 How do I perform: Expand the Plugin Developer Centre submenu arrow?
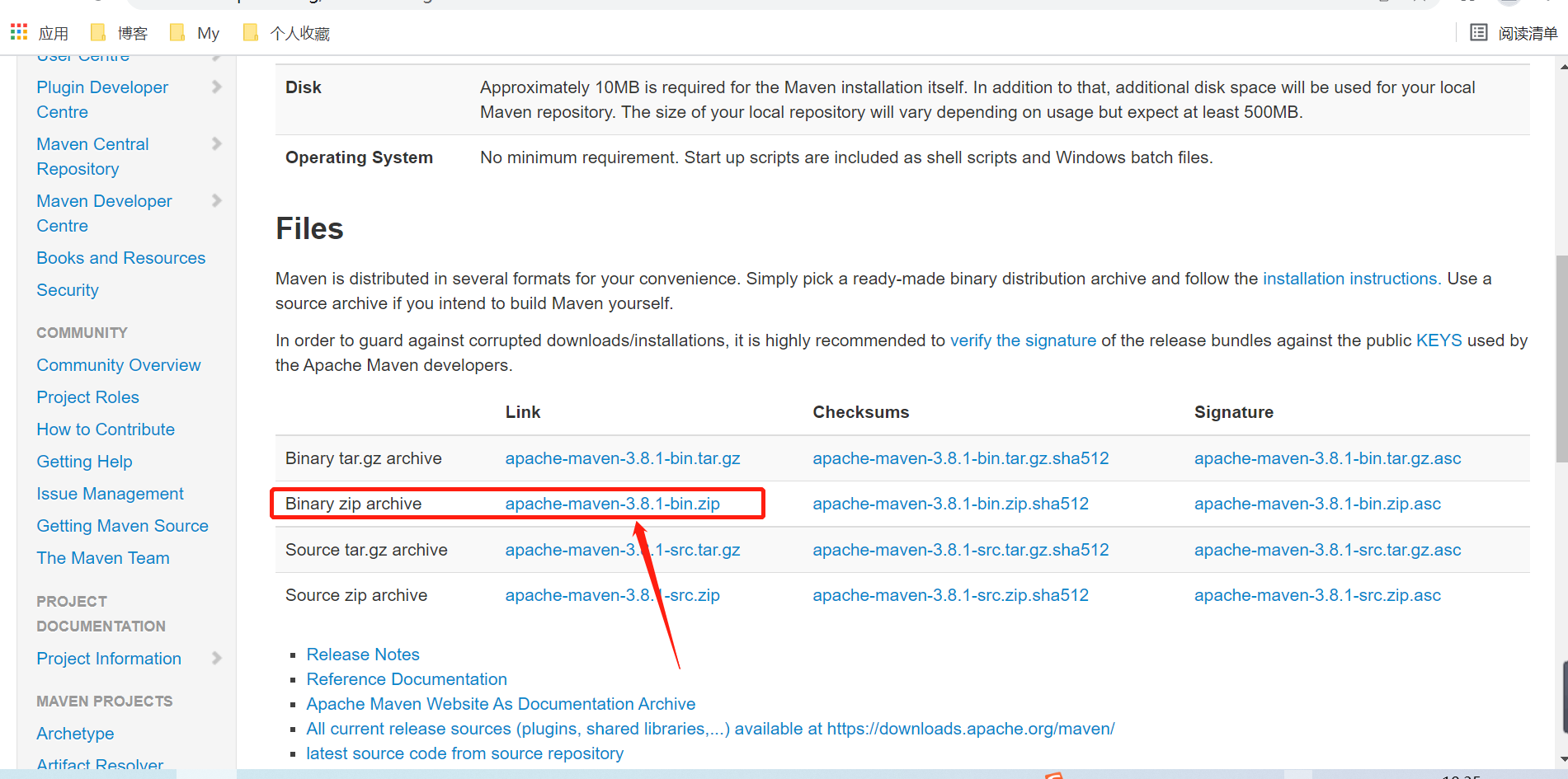coord(217,87)
